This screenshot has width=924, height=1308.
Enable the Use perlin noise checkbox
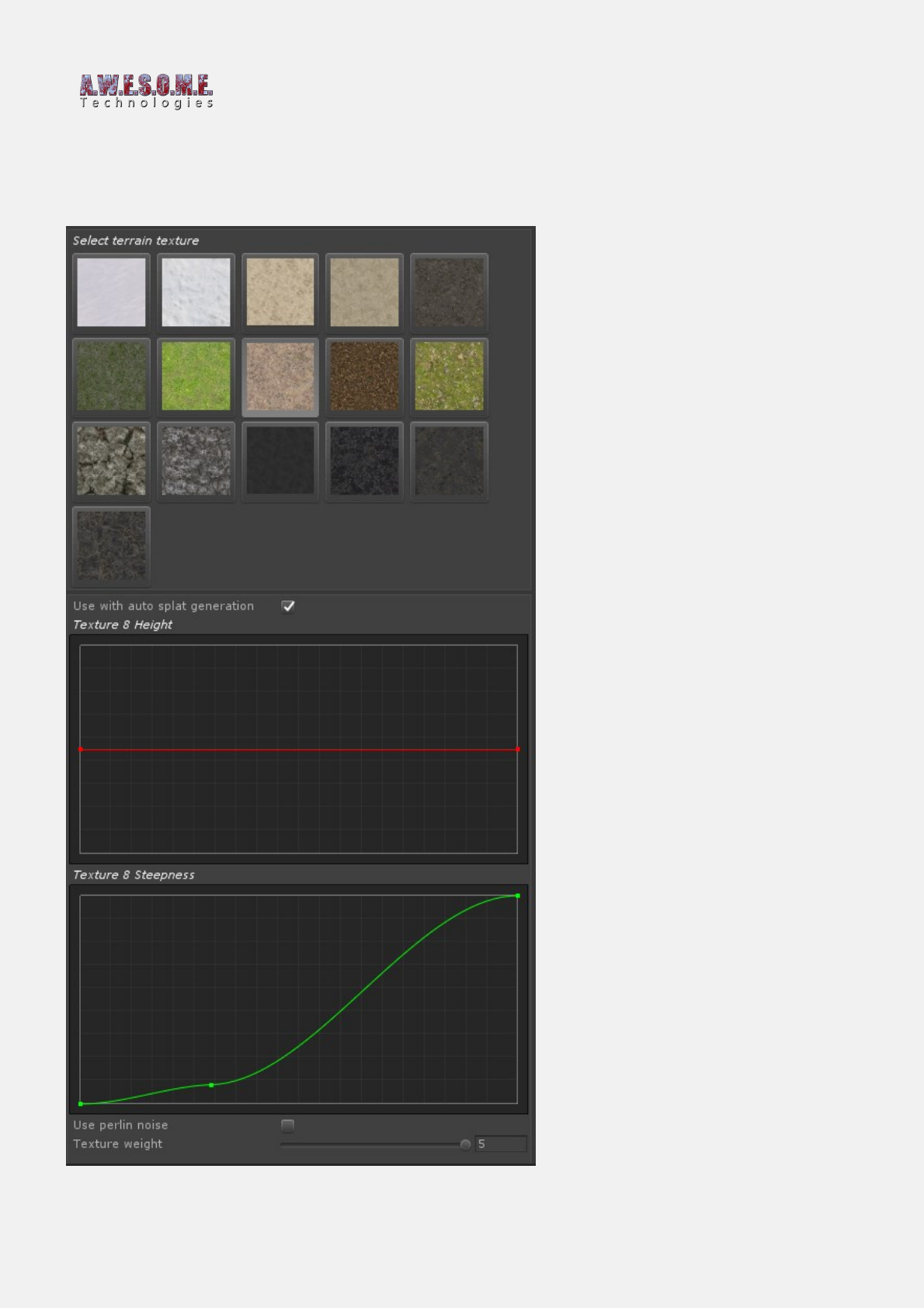tap(287, 1125)
